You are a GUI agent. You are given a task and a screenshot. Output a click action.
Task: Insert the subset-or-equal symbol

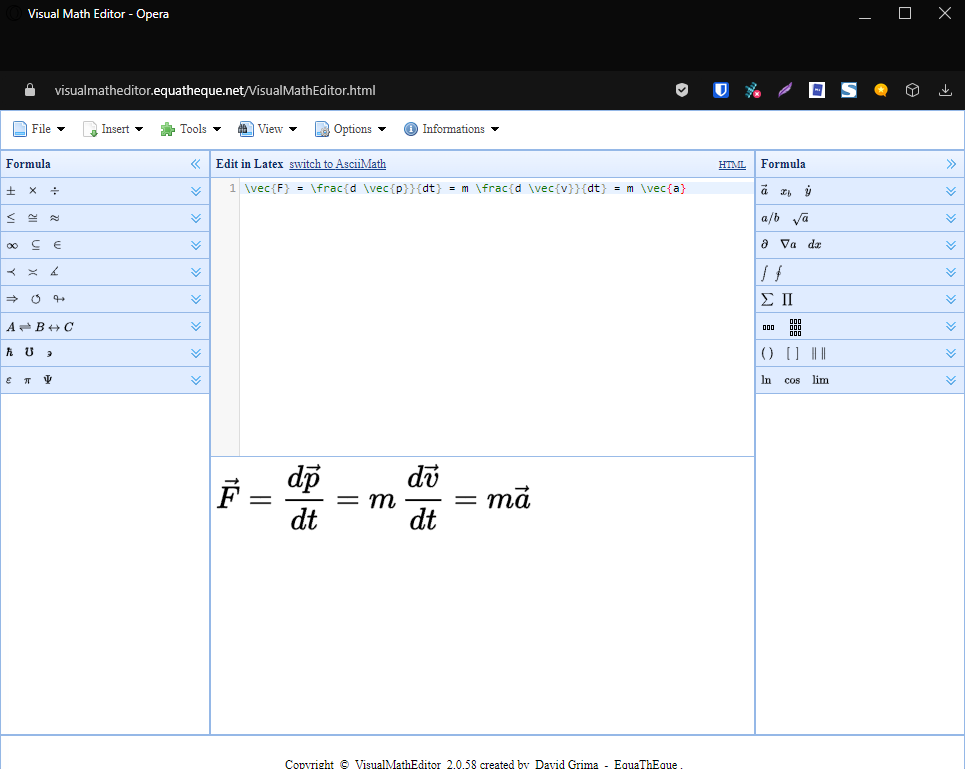pyautogui.click(x=35, y=245)
